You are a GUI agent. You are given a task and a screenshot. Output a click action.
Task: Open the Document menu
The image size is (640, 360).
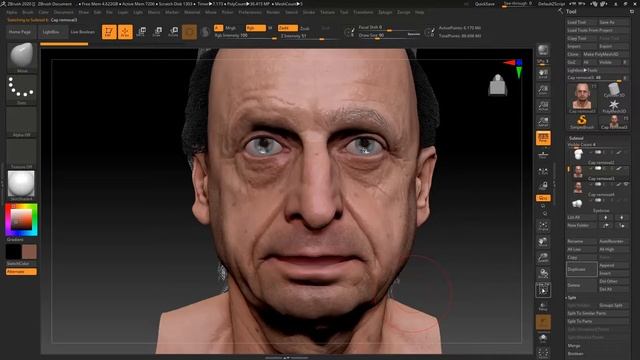63,12
